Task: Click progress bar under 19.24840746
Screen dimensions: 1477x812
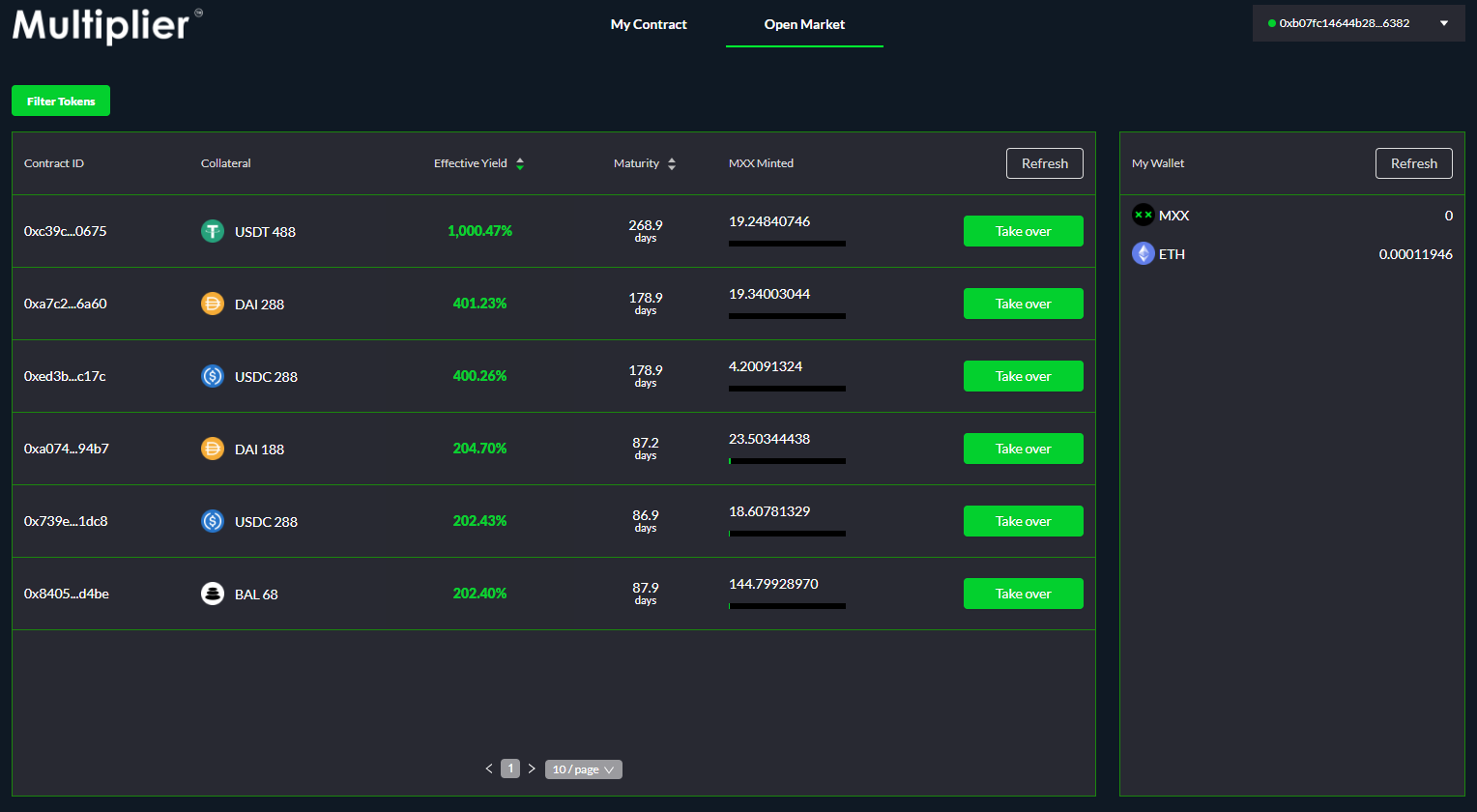Action: (787, 244)
